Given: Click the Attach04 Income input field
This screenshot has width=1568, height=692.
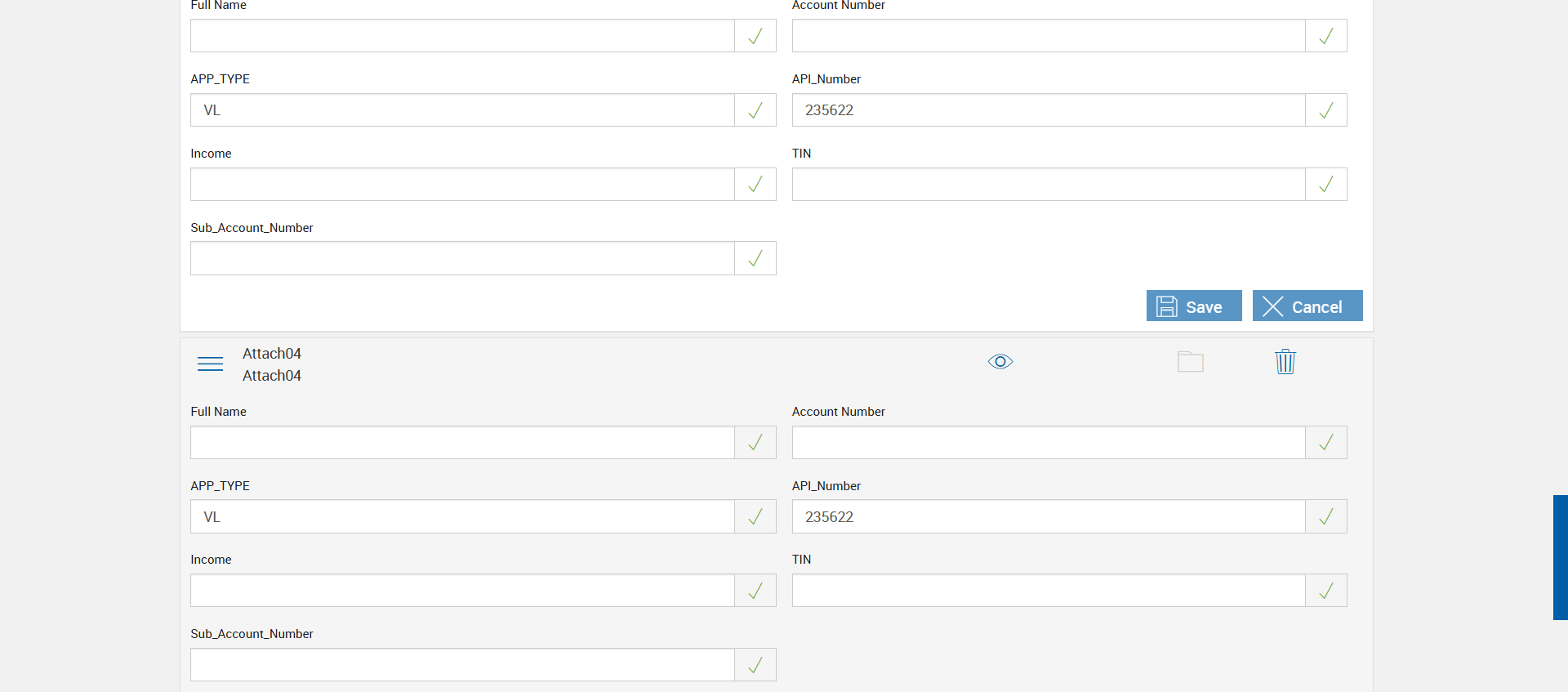Looking at the screenshot, I should coord(462,591).
